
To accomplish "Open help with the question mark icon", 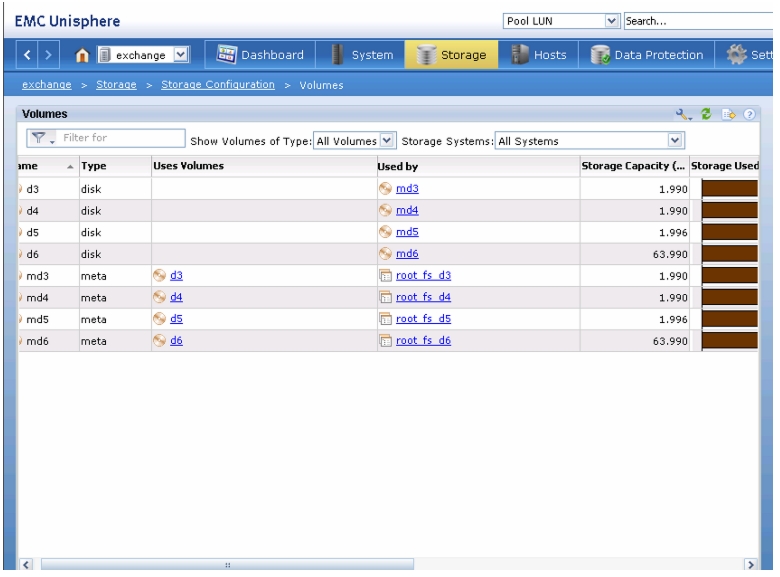I will (749, 114).
